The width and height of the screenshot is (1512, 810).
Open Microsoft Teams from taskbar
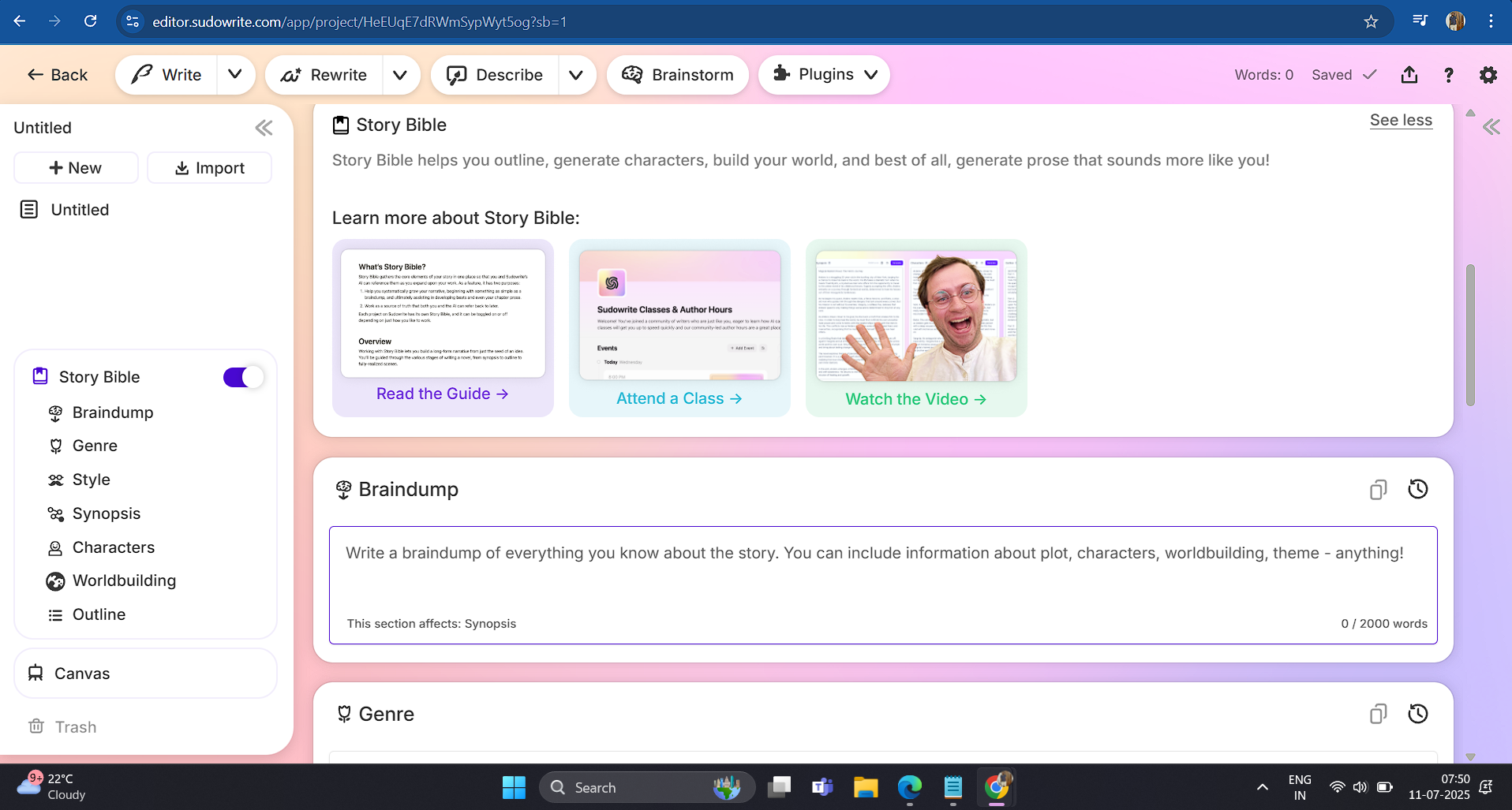(822, 787)
